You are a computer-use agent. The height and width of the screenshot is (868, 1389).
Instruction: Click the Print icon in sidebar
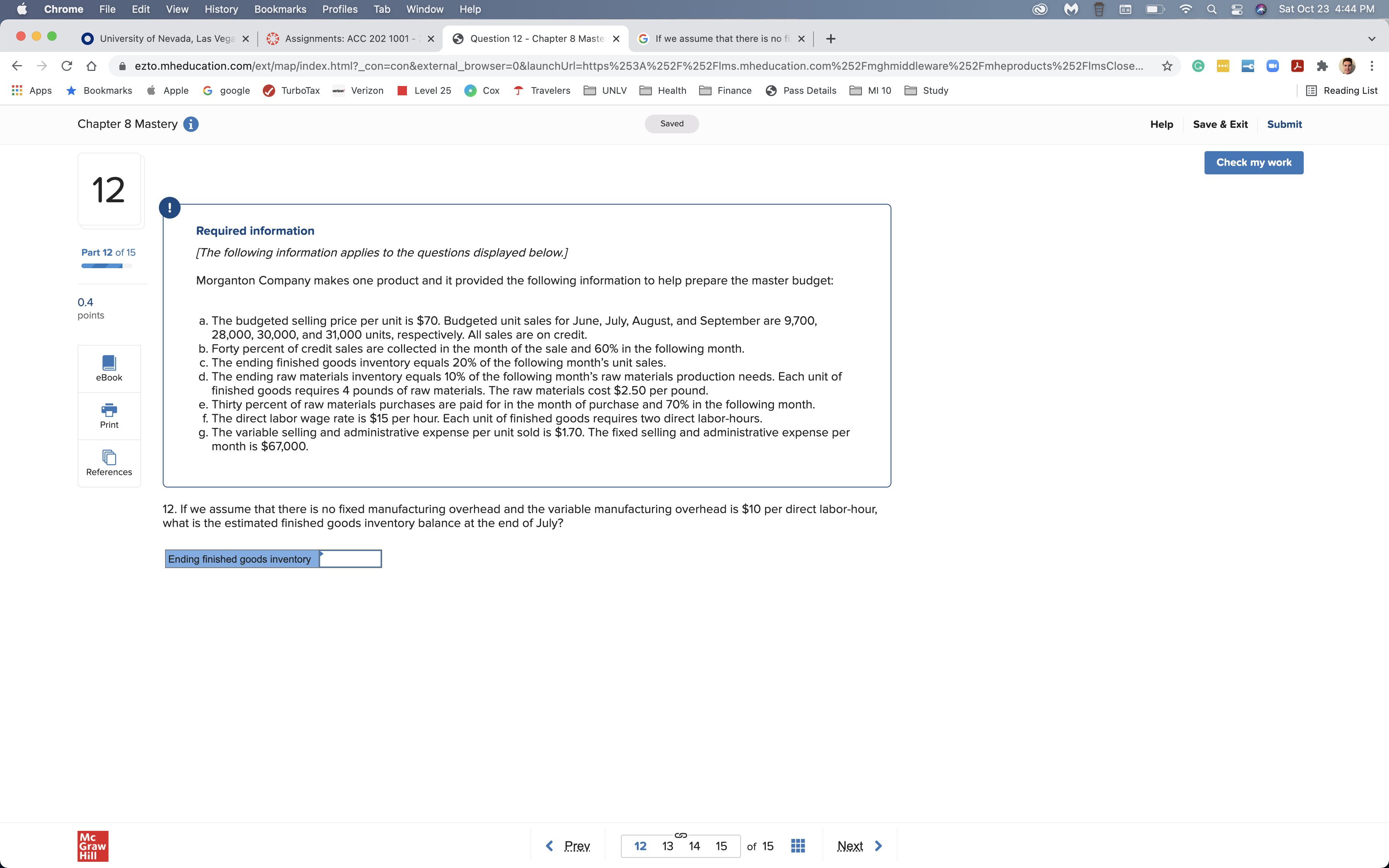click(x=109, y=415)
